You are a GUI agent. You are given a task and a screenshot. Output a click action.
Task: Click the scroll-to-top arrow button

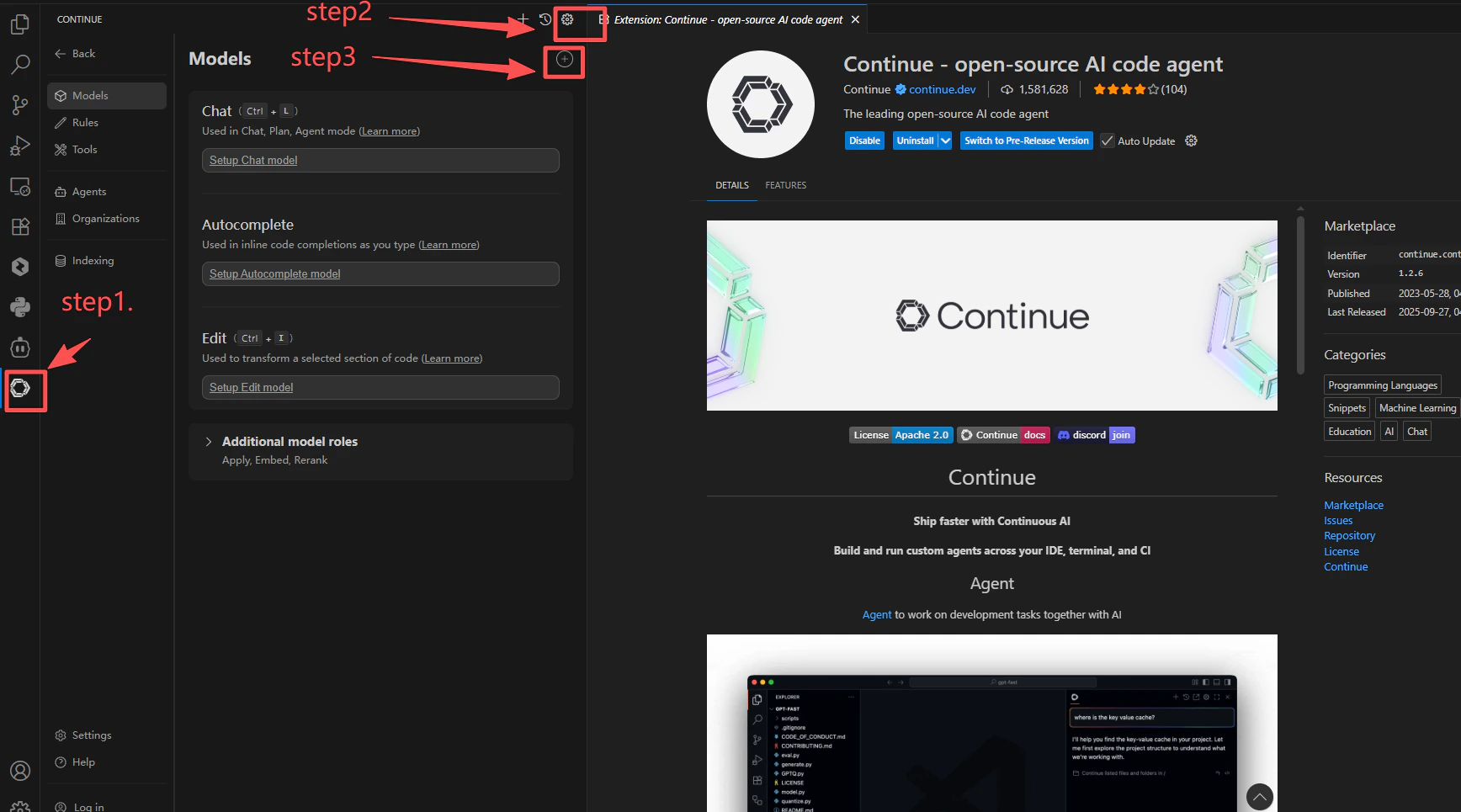[x=1260, y=797]
